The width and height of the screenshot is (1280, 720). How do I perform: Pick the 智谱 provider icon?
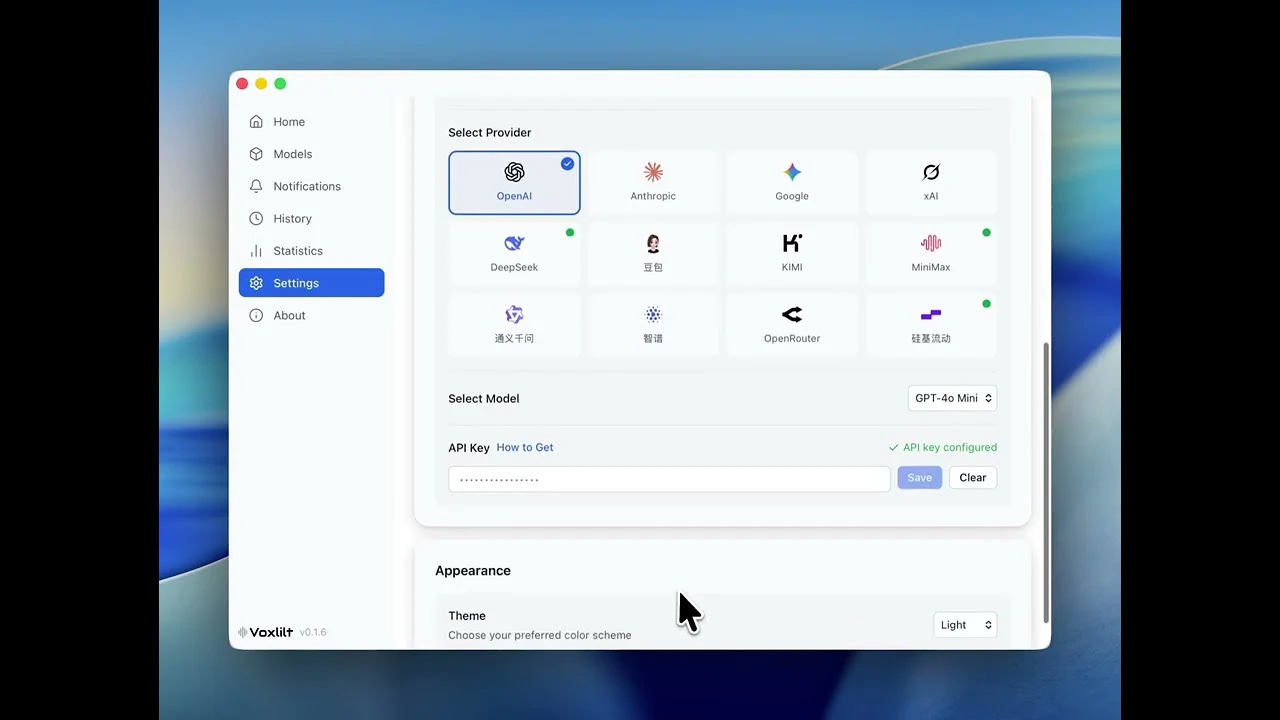pyautogui.click(x=653, y=314)
